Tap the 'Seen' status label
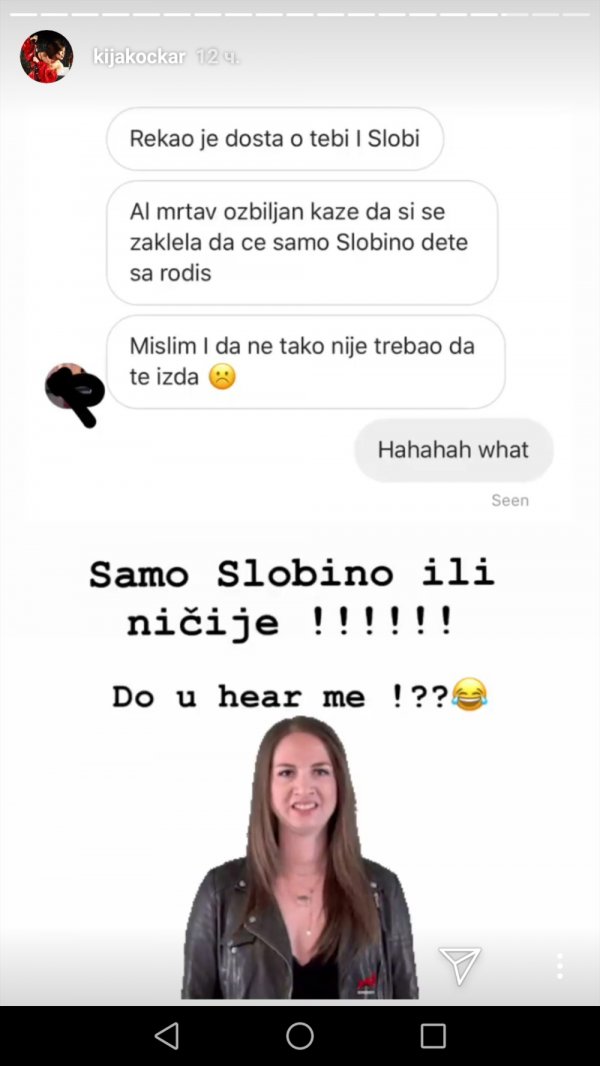600x1066 pixels. [510, 500]
